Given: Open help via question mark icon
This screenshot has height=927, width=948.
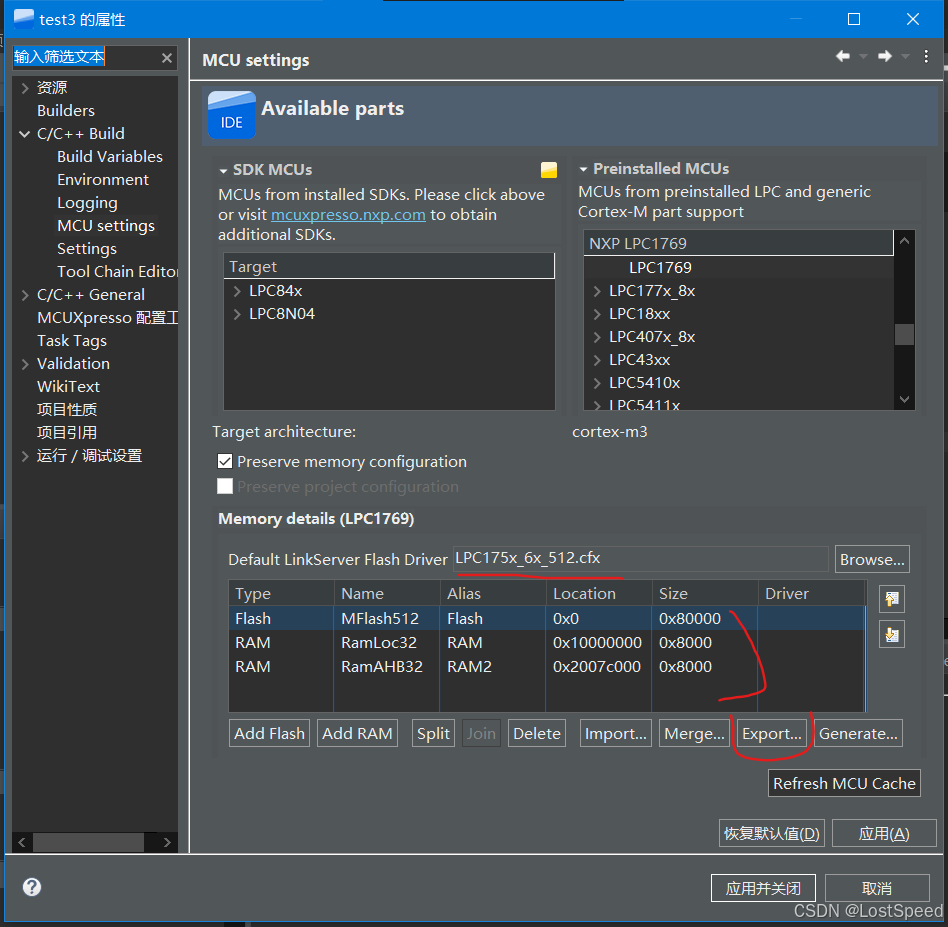Looking at the screenshot, I should (x=31, y=887).
